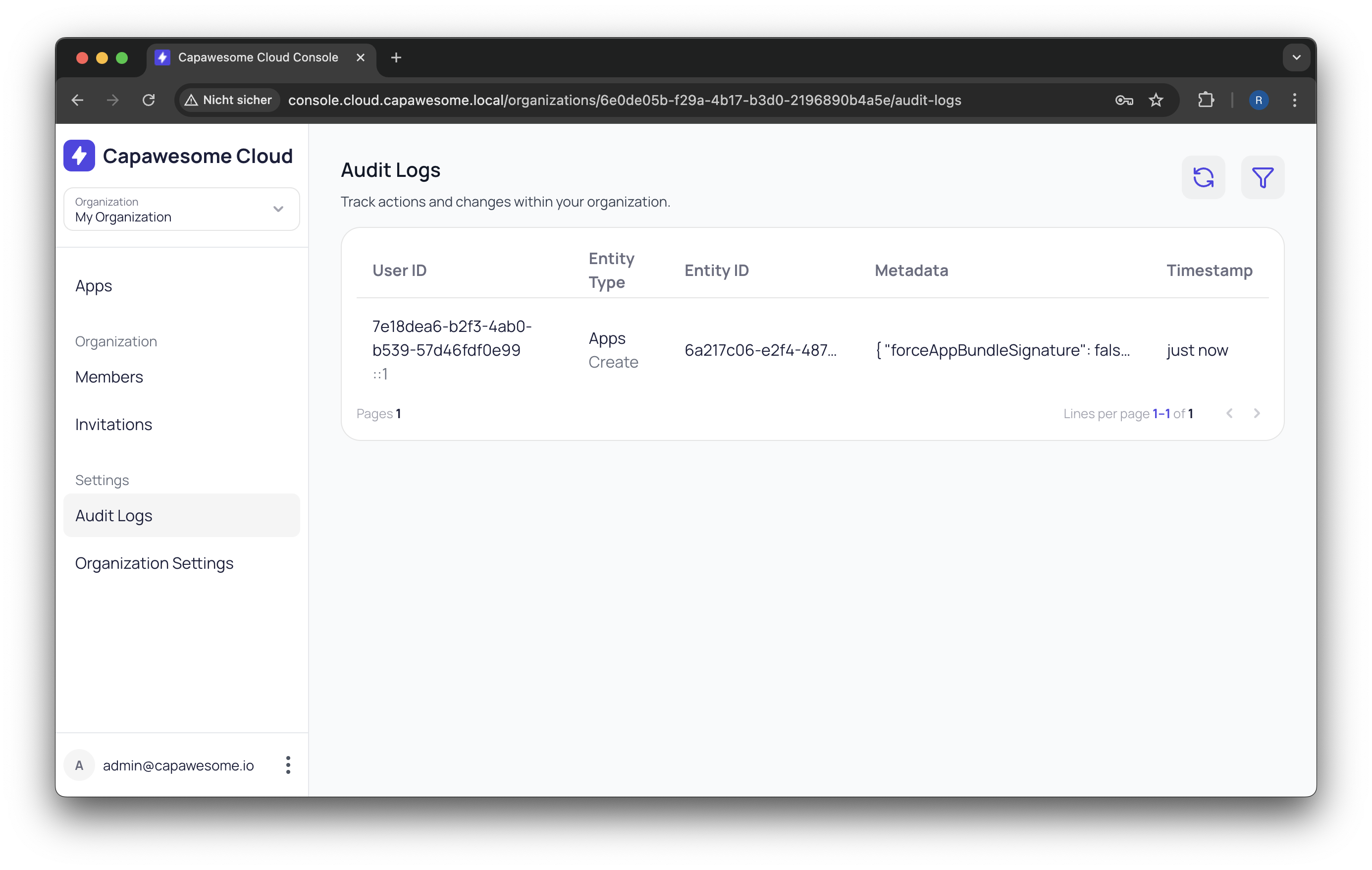This screenshot has width=1372, height=870.
Task: Go to the next page of audit logs
Action: pyautogui.click(x=1258, y=414)
